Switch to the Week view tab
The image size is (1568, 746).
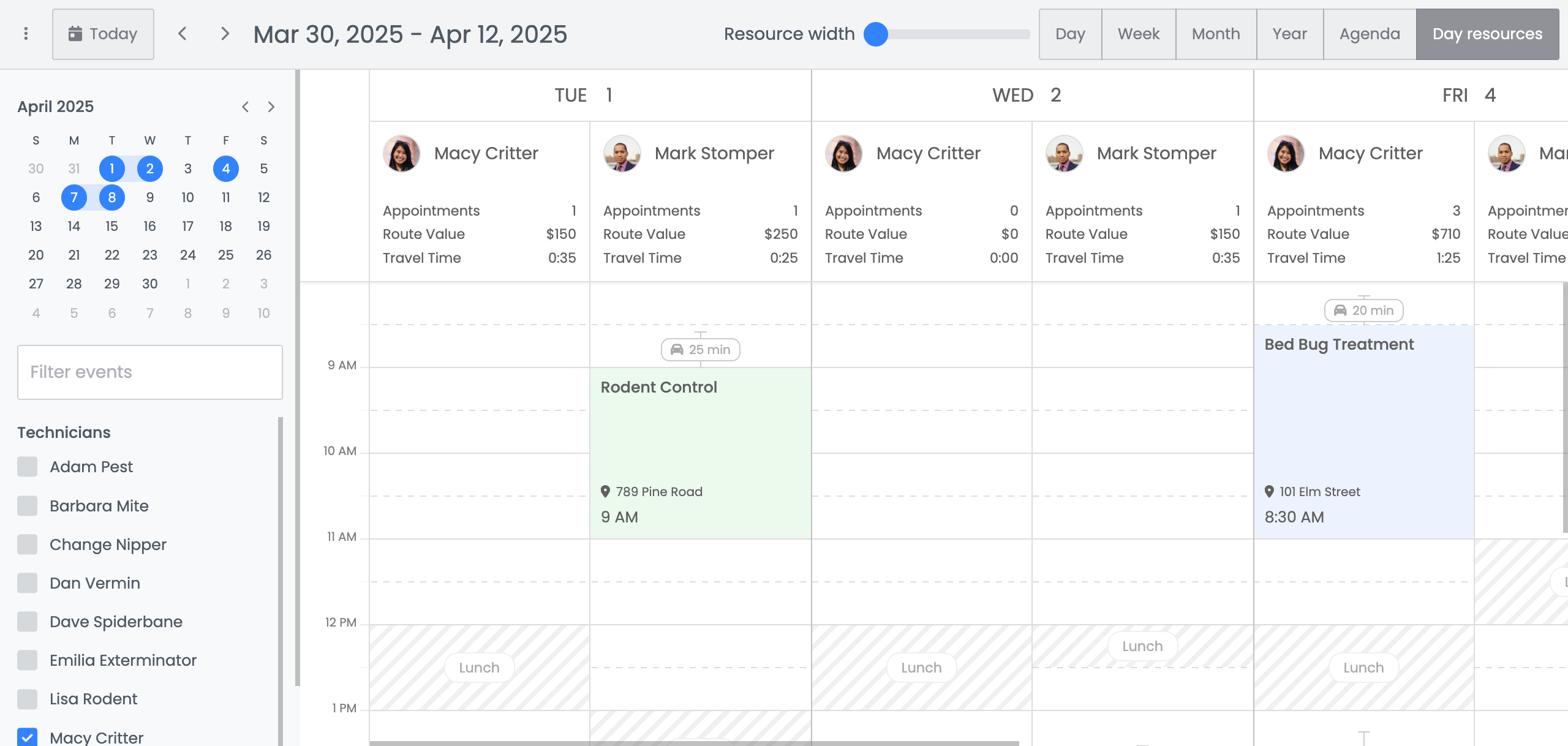pos(1138,34)
